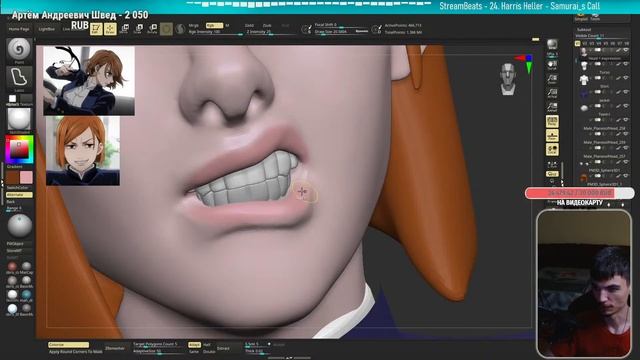Click the Zoom canvas icon
The height and width of the screenshot is (360, 640).
click(x=552, y=78)
